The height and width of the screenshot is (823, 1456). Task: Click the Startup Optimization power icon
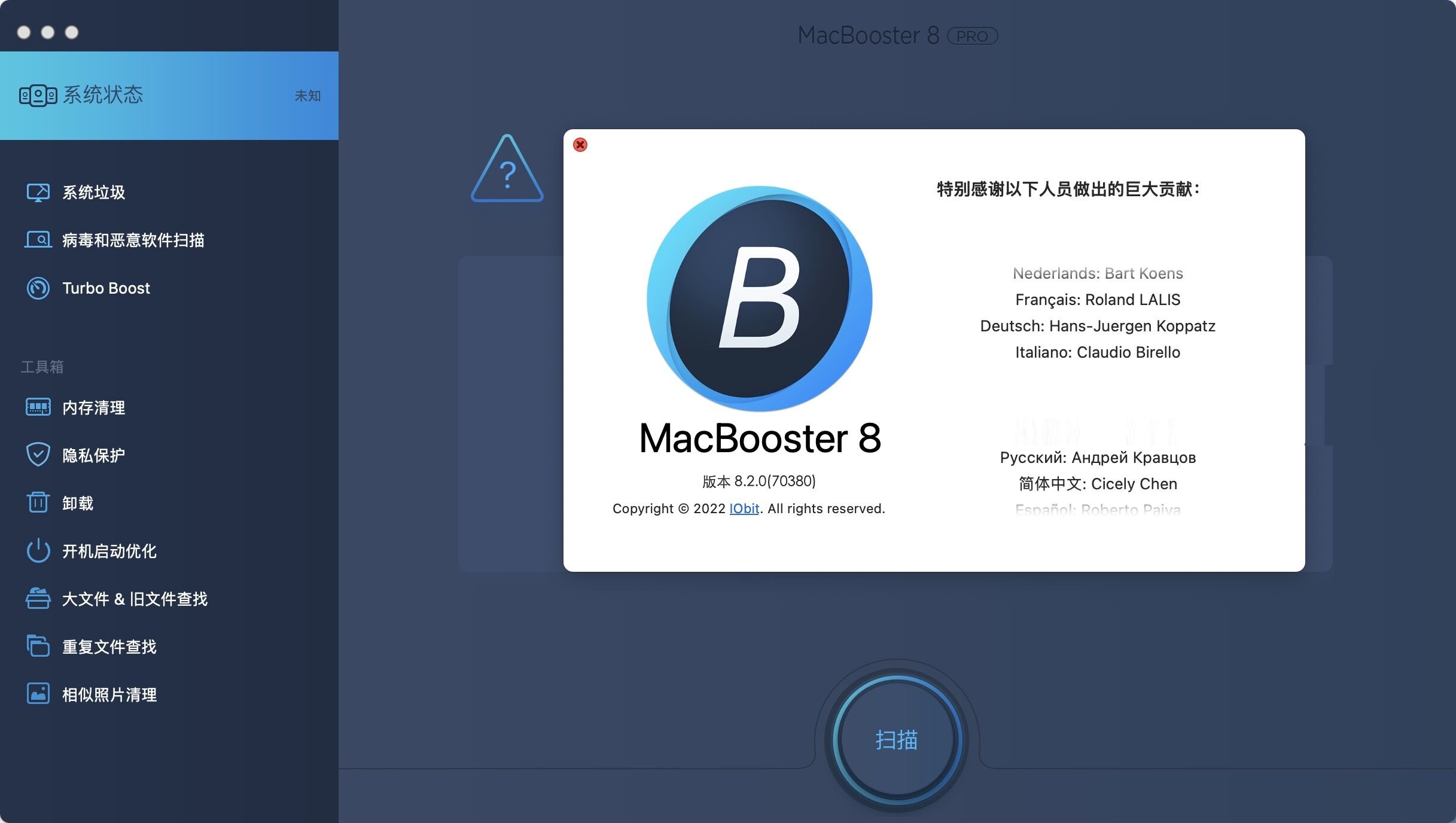point(38,550)
